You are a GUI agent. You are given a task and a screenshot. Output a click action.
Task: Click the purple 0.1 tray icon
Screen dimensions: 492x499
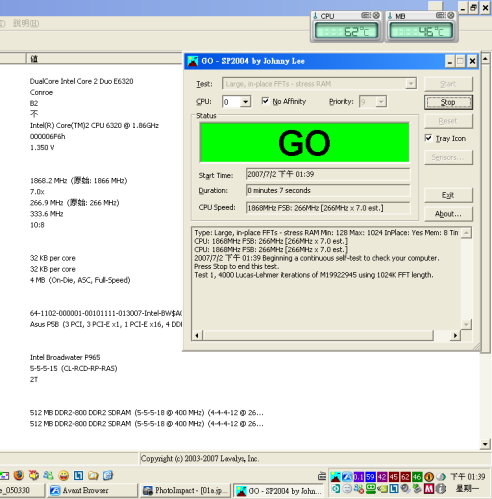pos(359,477)
